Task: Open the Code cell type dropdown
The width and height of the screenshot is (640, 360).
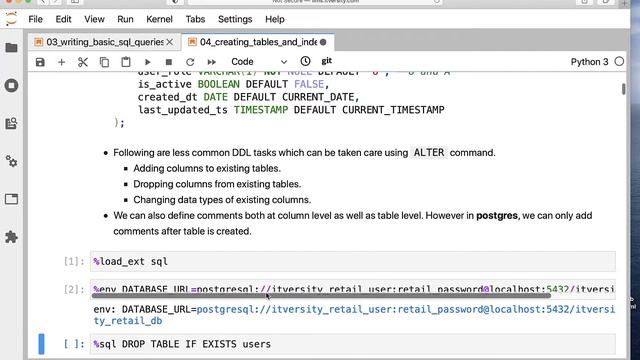Action: tap(259, 62)
